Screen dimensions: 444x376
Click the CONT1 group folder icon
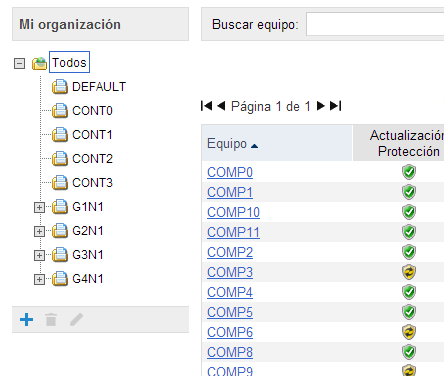60,135
